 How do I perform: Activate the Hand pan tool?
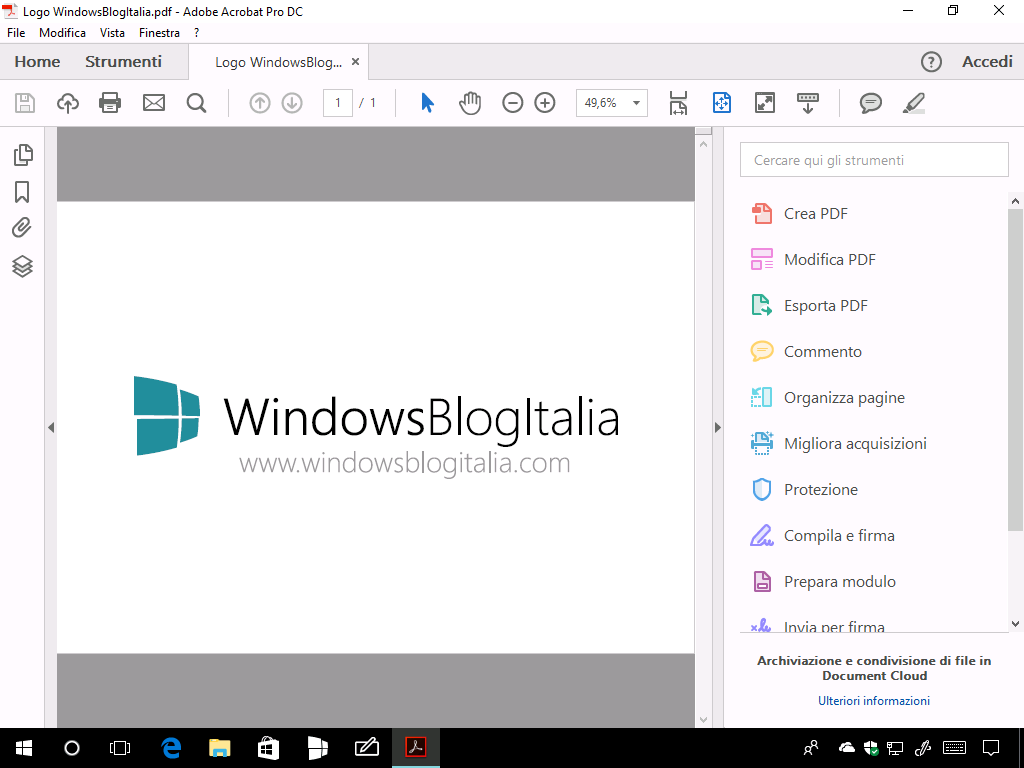[x=470, y=103]
